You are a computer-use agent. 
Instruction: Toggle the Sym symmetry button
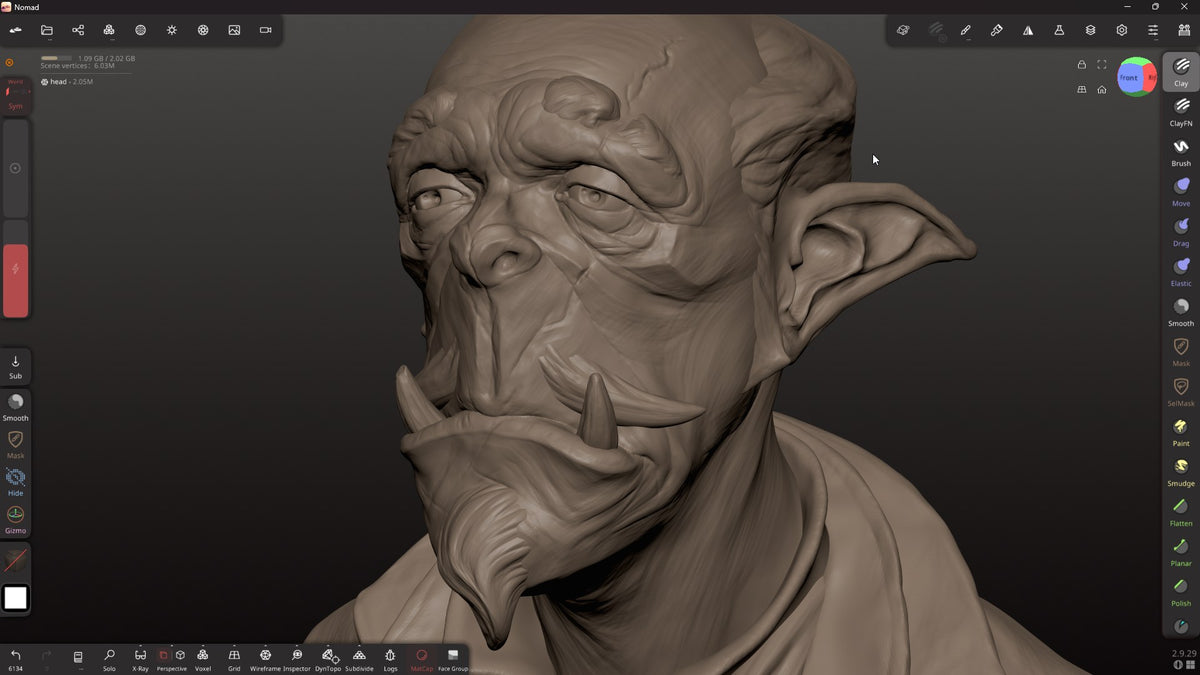[15, 95]
